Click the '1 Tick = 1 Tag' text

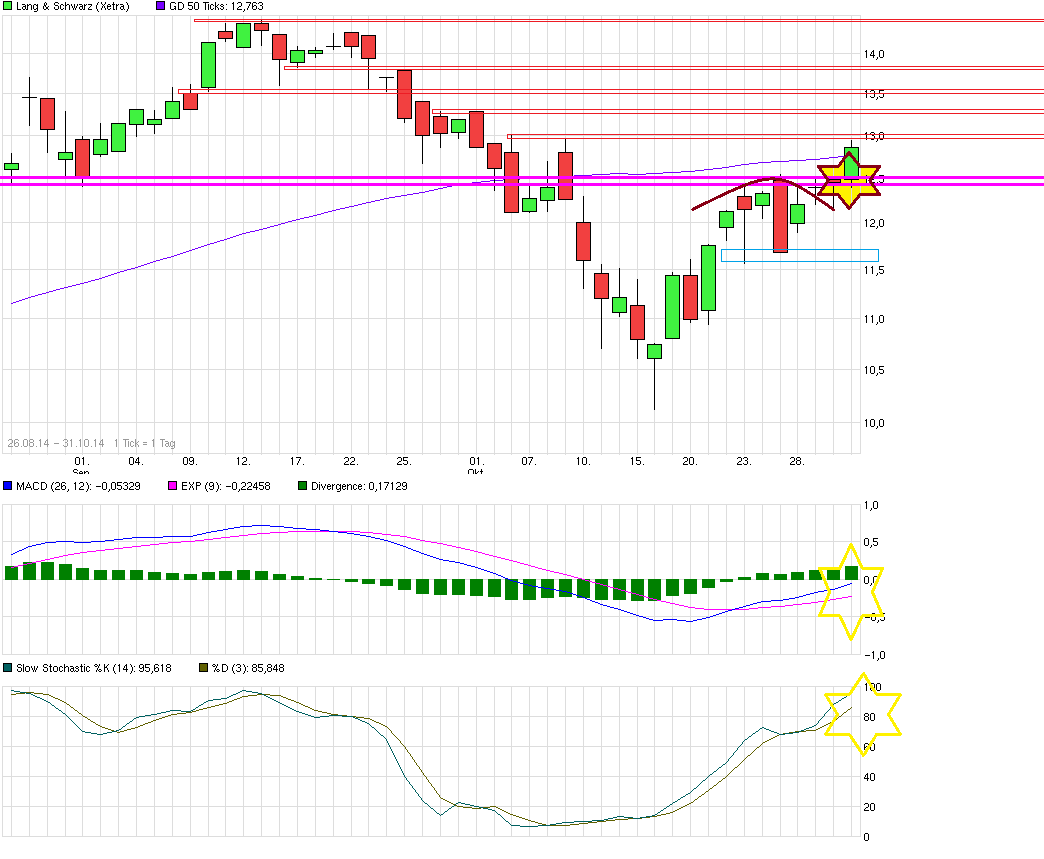click(144, 443)
